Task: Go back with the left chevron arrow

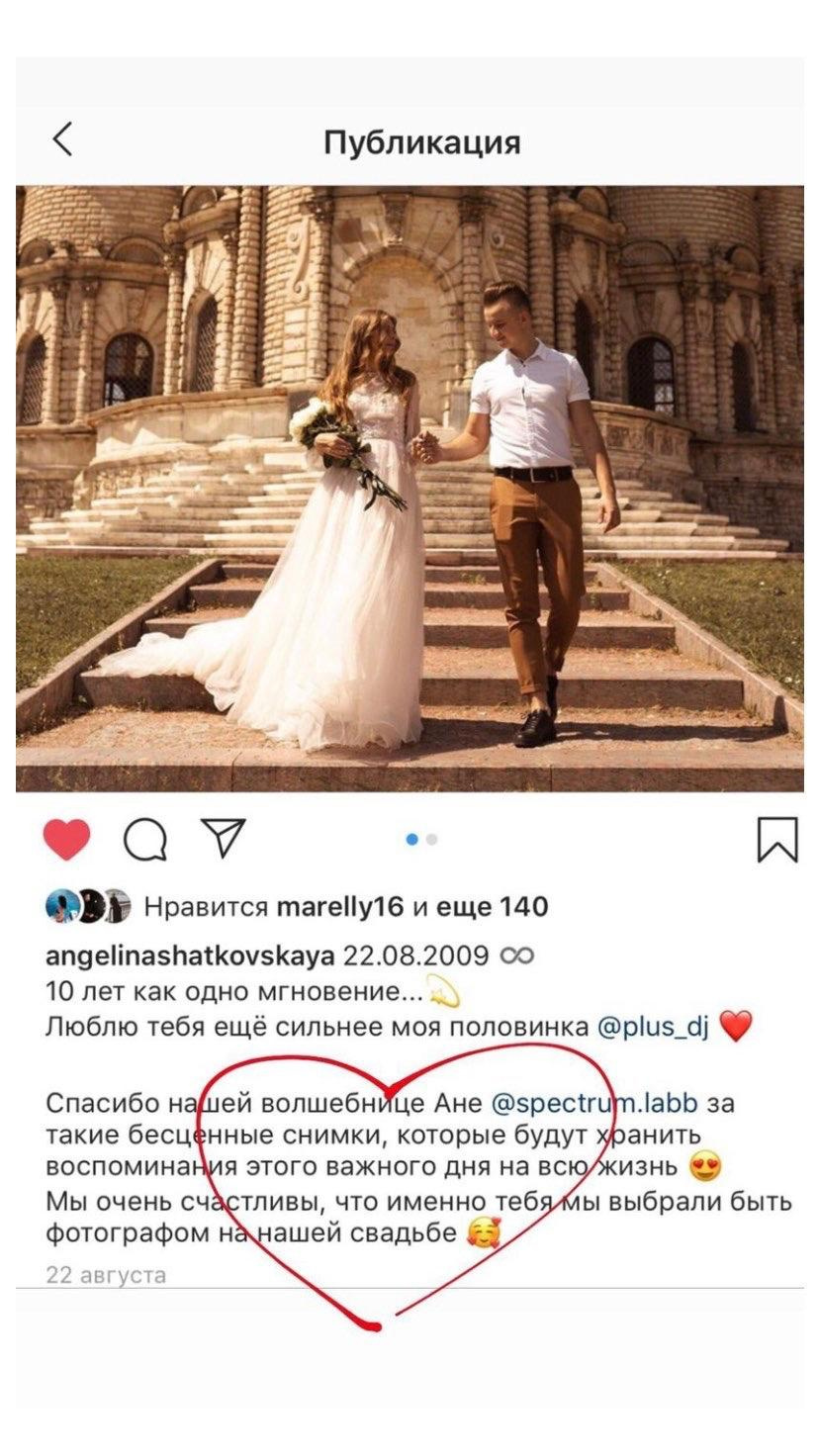Action: point(62,141)
